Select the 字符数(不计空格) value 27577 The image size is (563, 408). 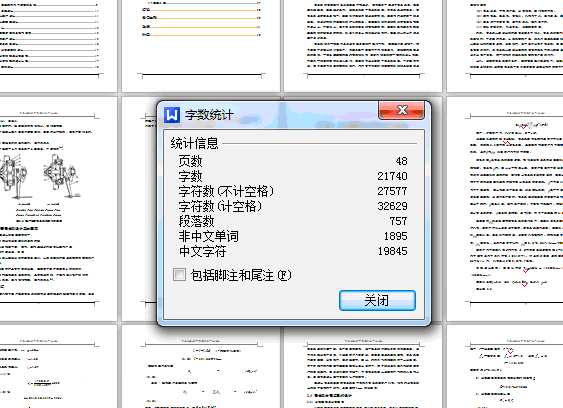tap(392, 191)
